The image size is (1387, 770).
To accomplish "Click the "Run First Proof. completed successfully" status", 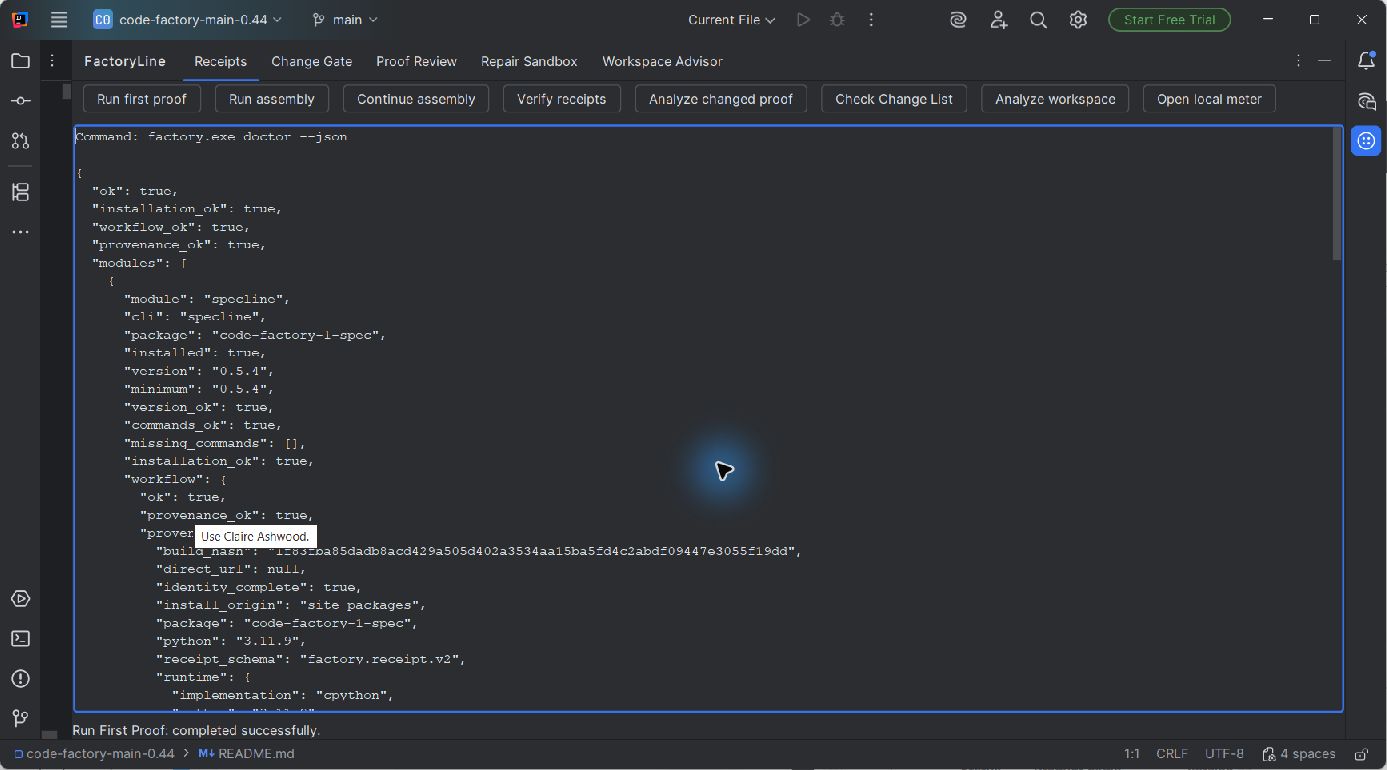I will pos(196,731).
